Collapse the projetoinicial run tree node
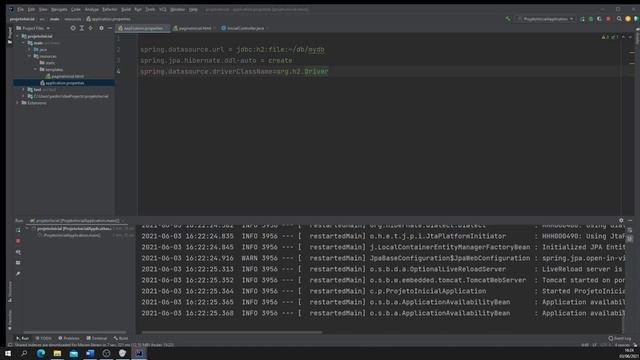Viewport: 640px width, 360px height. click(27, 229)
